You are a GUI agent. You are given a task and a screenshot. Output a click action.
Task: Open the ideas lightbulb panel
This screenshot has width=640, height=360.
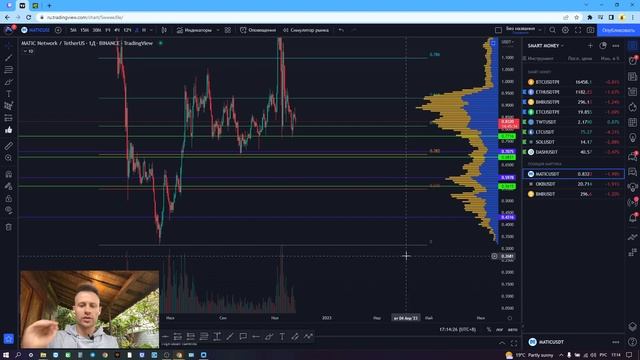(633, 138)
